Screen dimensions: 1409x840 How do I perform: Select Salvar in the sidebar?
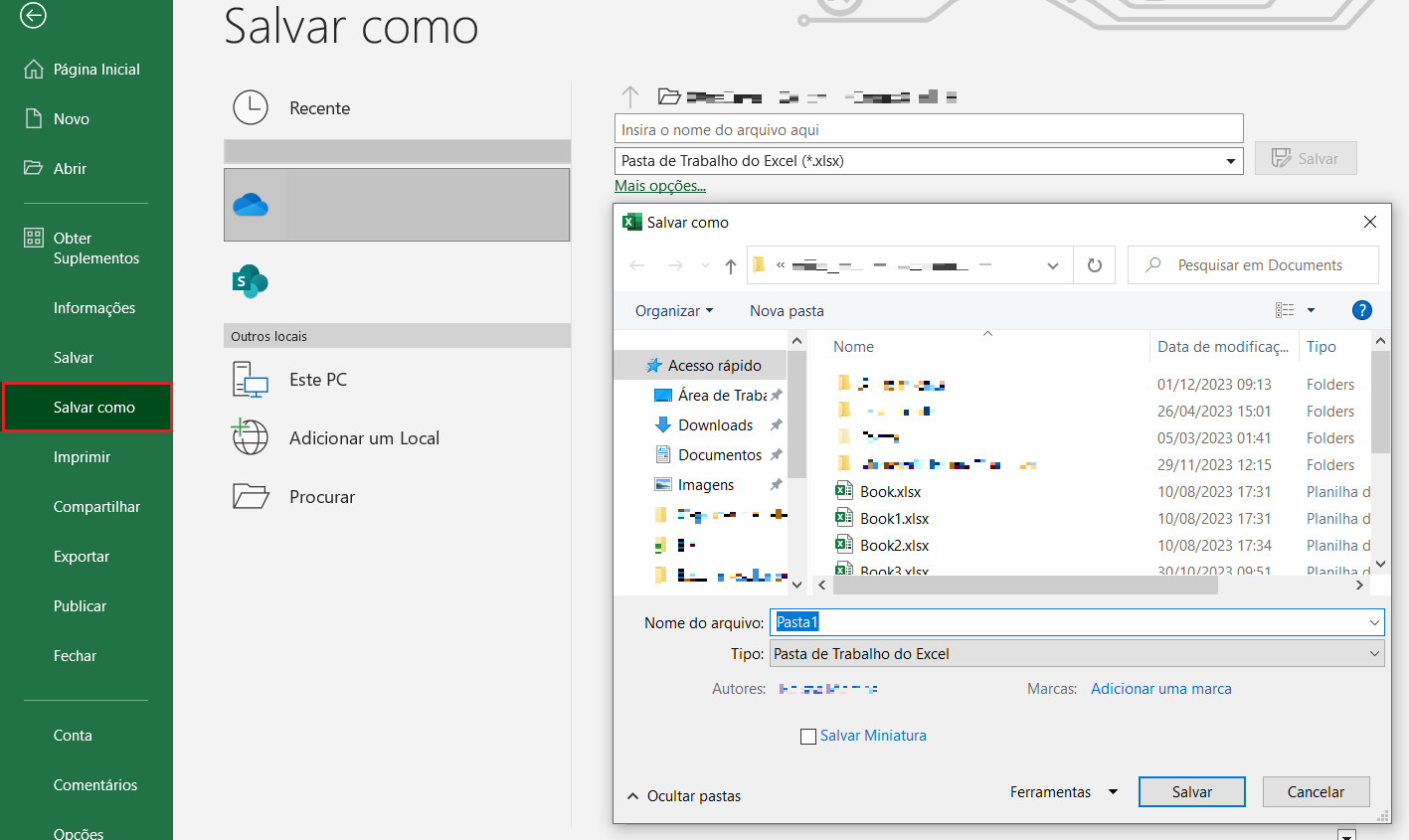click(74, 358)
